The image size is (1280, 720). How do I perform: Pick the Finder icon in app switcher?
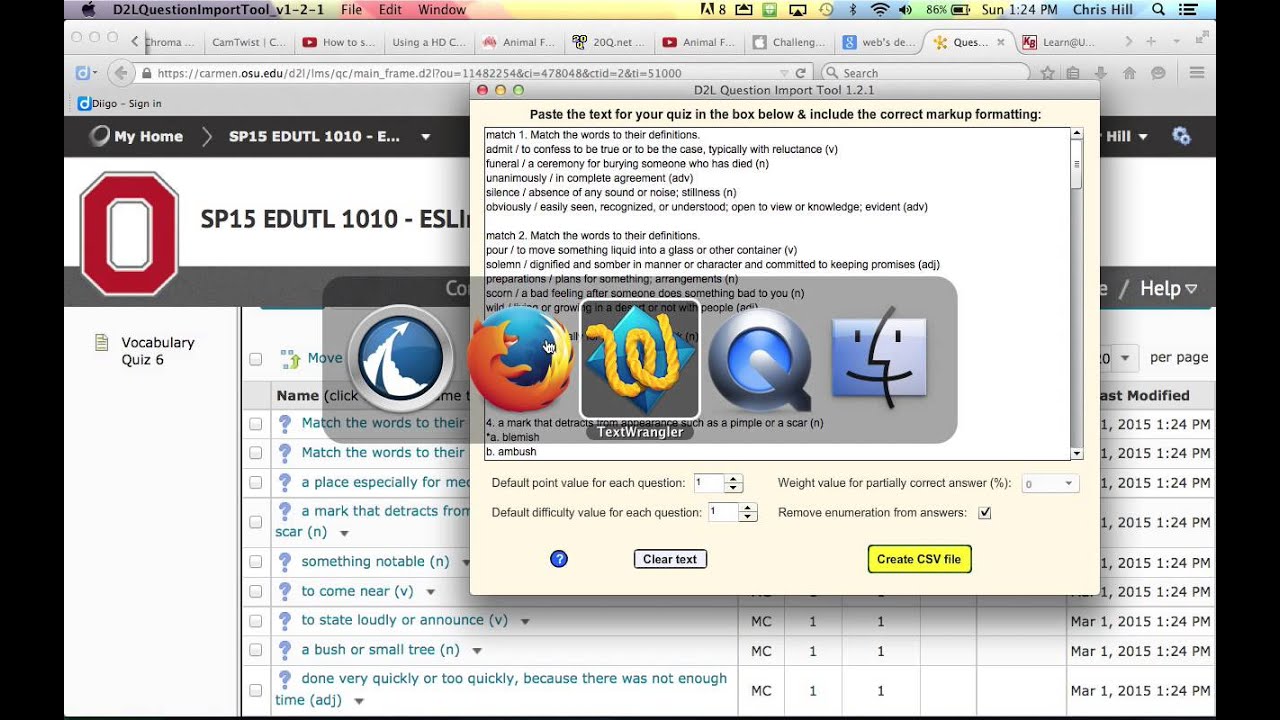(879, 358)
